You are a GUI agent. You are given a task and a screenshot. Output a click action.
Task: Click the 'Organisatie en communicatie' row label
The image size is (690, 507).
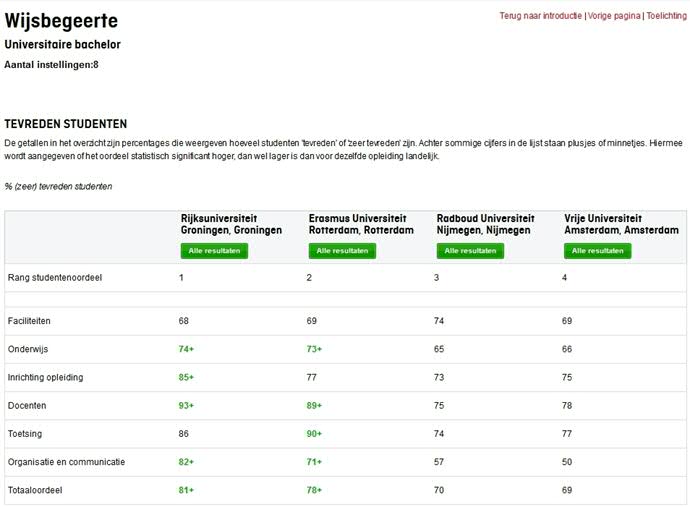[66, 462]
